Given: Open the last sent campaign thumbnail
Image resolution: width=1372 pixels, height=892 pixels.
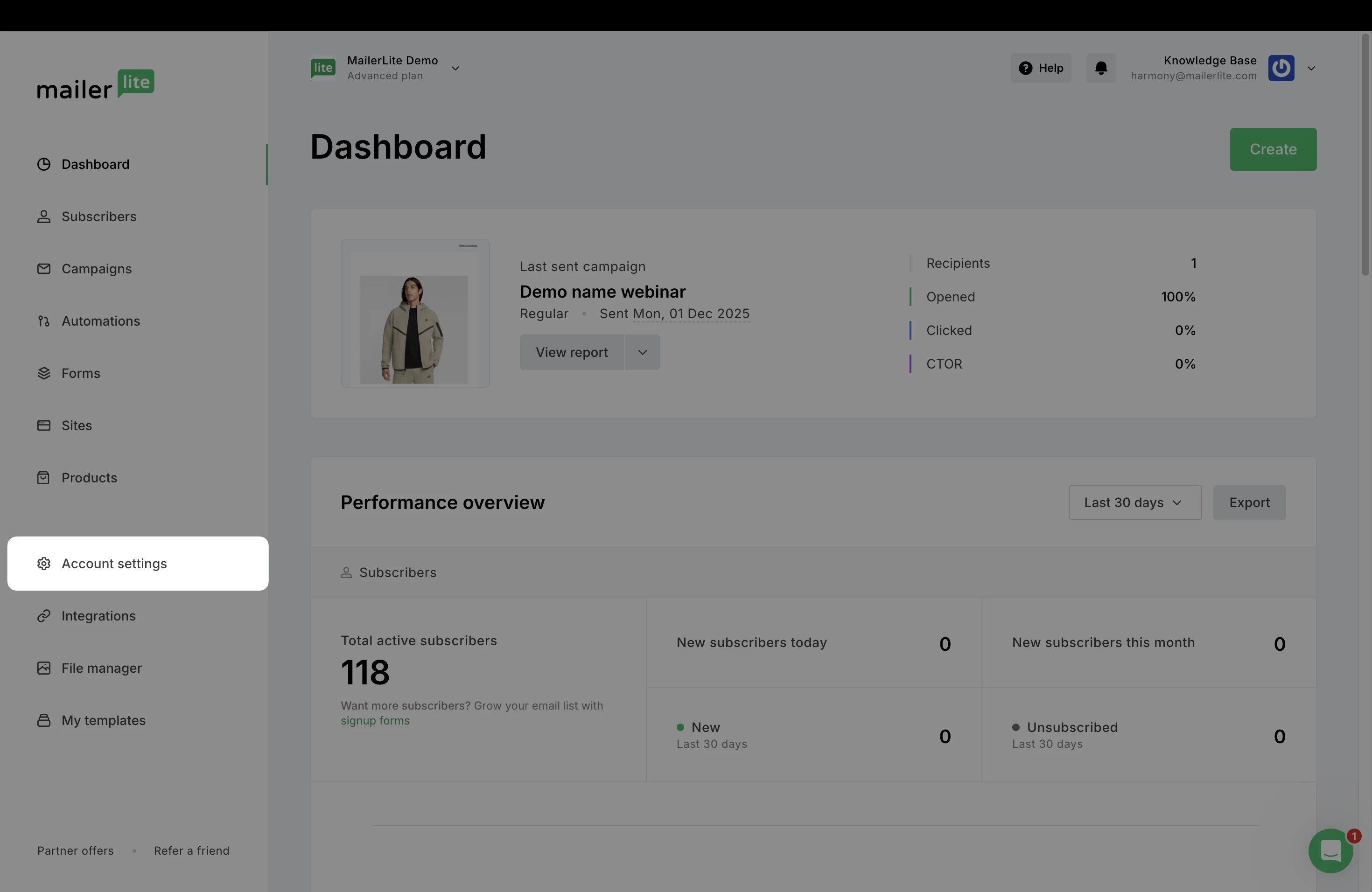Looking at the screenshot, I should pos(415,314).
